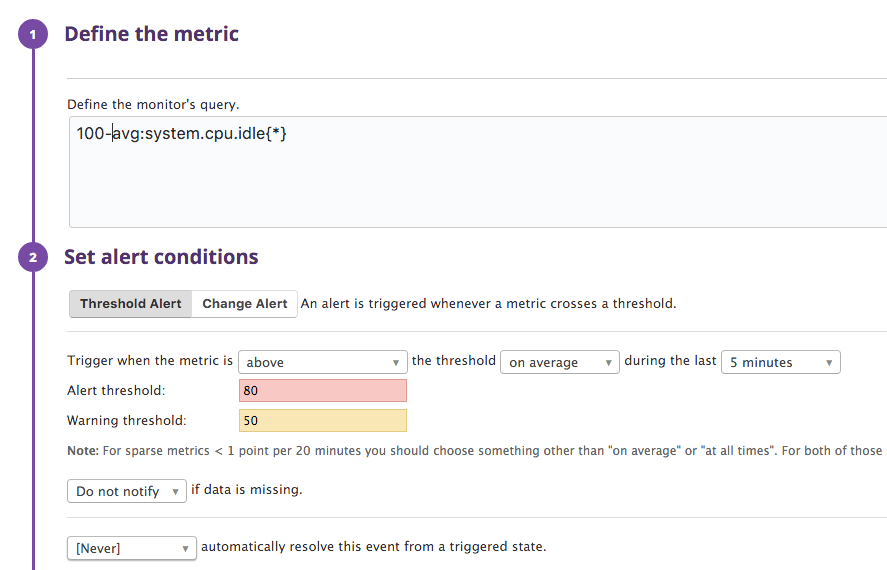This screenshot has width=887, height=570.
Task: Click the 'Warning threshold:' label
Action: [126, 421]
